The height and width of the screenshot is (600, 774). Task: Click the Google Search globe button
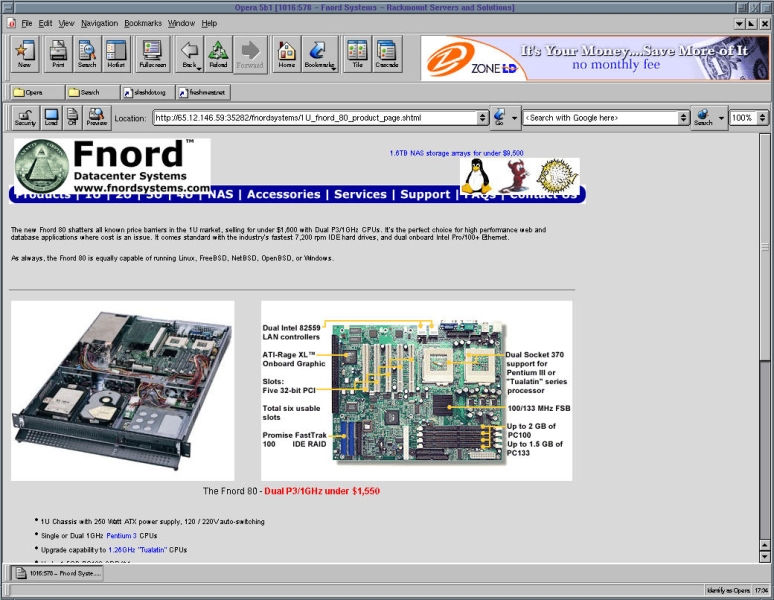coord(703,118)
